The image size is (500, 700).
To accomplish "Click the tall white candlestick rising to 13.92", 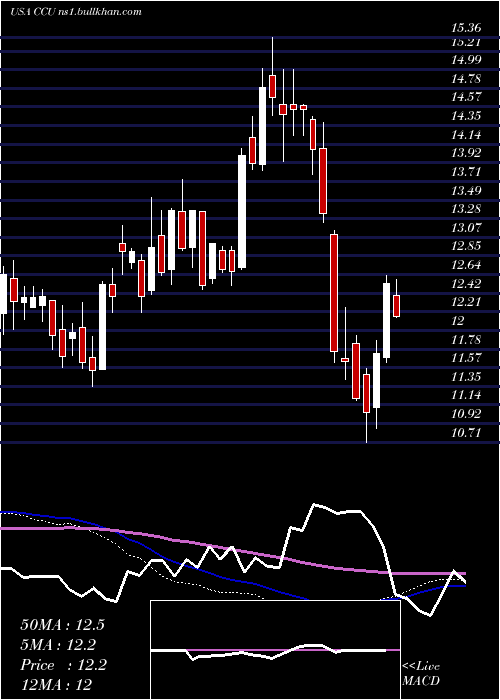I will (242, 212).
